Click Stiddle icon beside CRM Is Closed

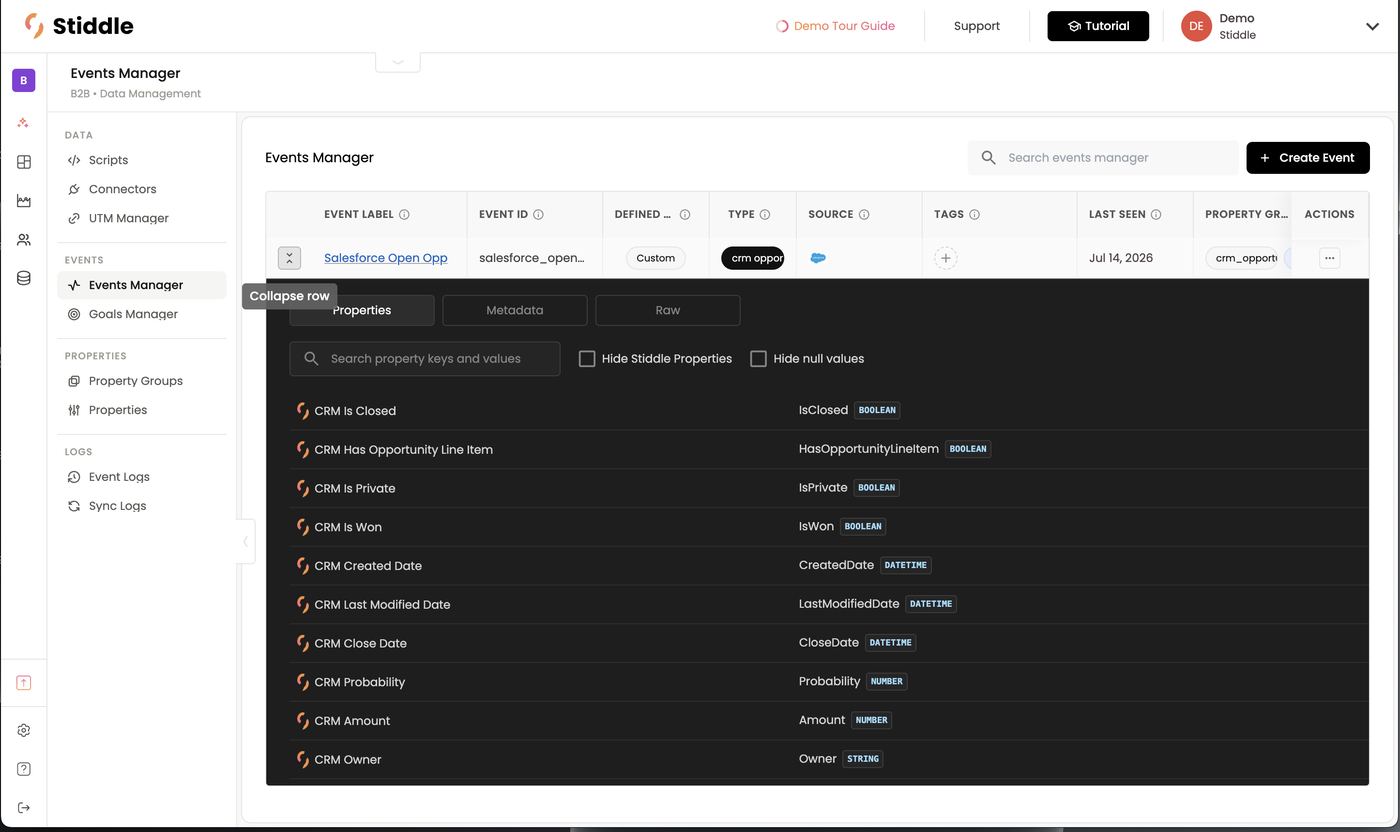(x=302, y=411)
